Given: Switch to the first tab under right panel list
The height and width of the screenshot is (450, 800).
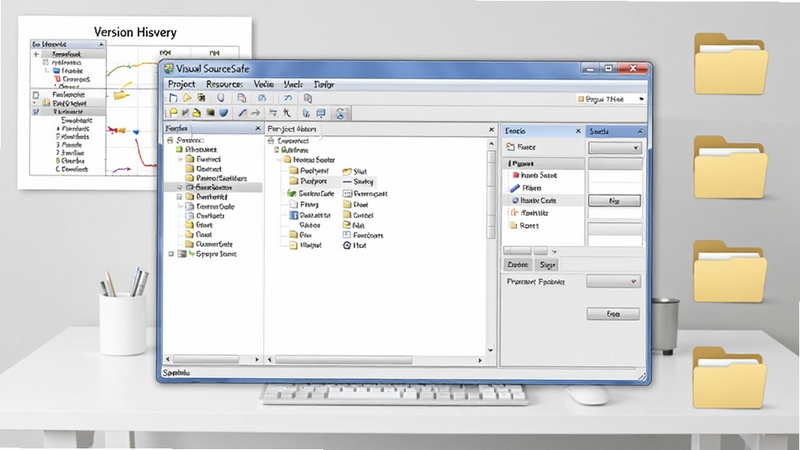Looking at the screenshot, I should point(517,265).
